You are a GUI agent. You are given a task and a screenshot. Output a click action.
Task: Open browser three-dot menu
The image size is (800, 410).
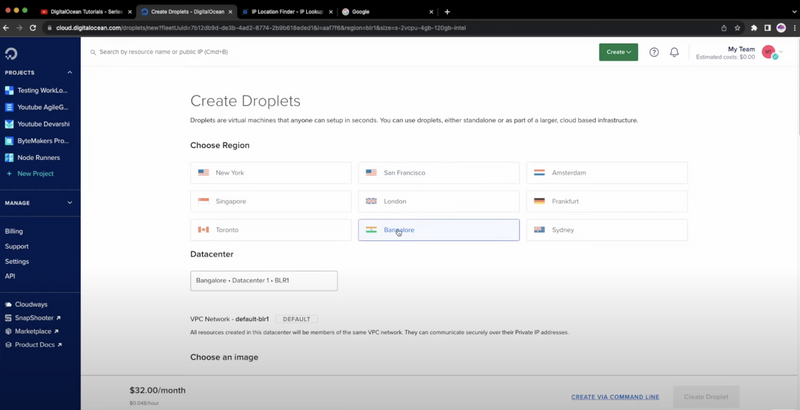[794, 28]
